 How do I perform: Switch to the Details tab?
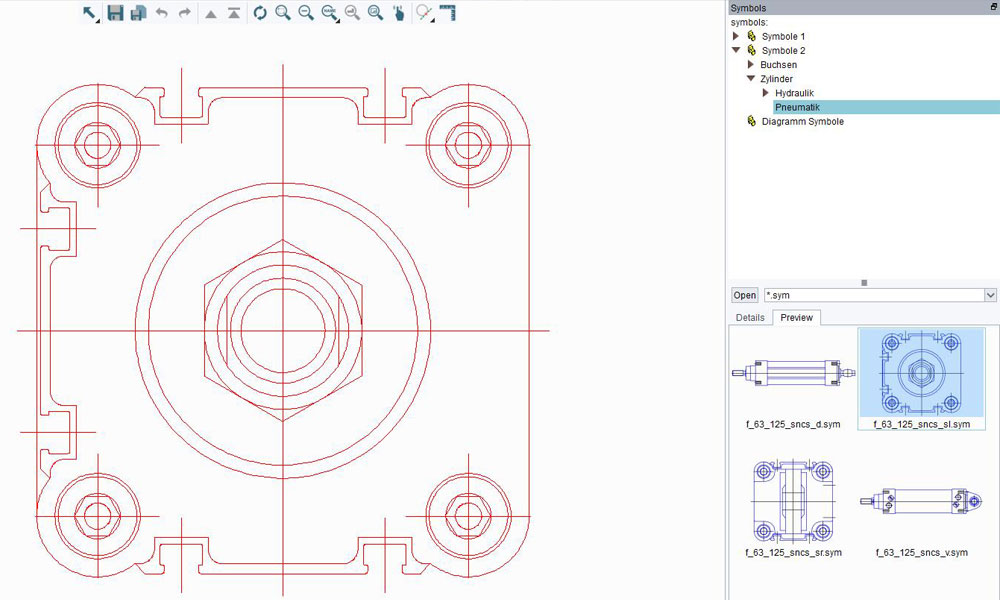[x=749, y=317]
